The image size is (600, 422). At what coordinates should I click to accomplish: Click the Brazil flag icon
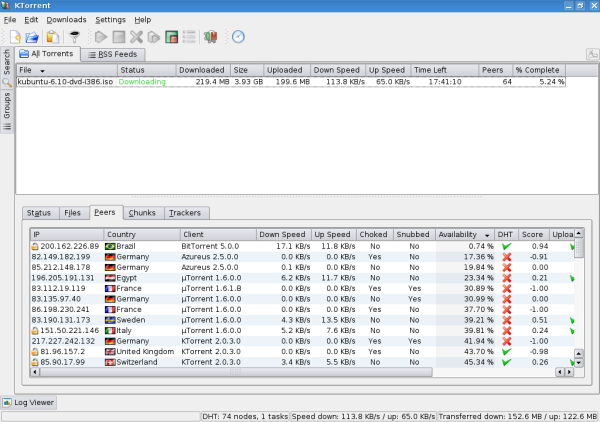coord(110,246)
